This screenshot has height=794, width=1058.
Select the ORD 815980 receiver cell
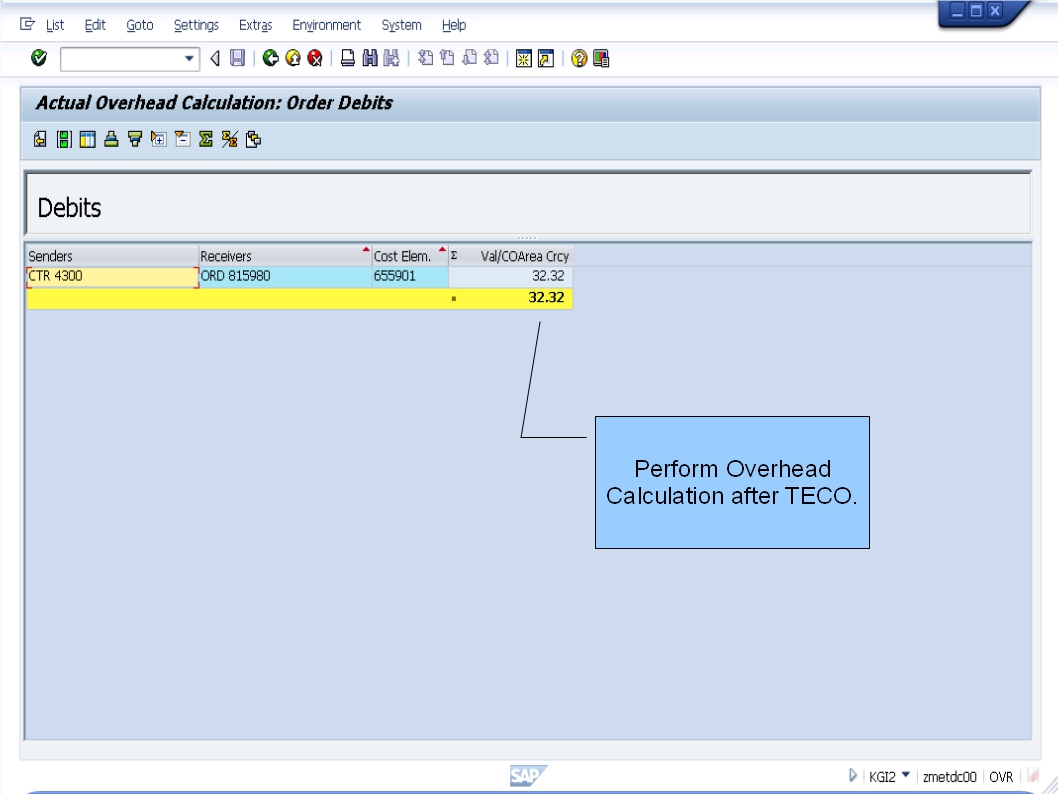pos(285,277)
